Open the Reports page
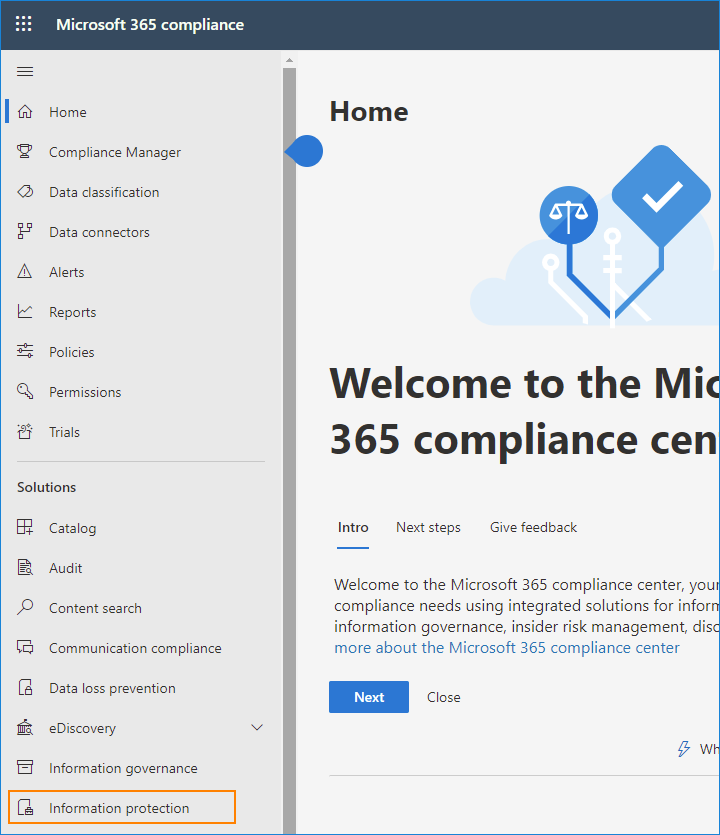Viewport: 720px width, 835px height. coord(72,312)
